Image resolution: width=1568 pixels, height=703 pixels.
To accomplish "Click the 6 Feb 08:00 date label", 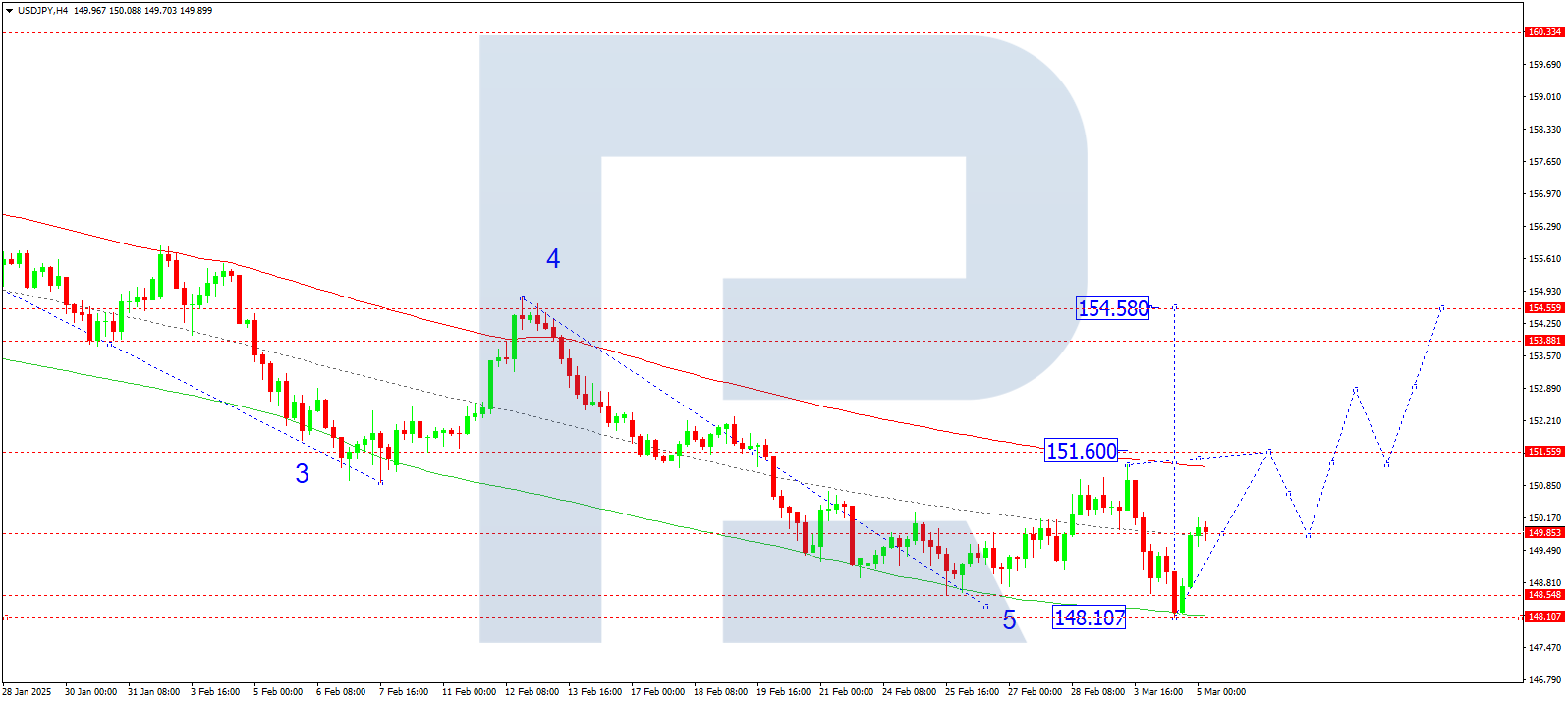I will (x=341, y=692).
